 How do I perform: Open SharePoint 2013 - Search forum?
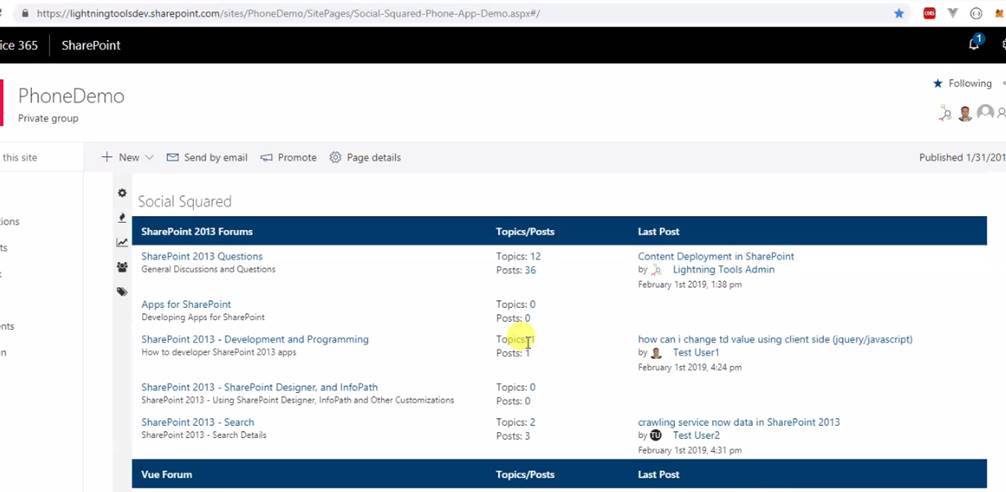[x=198, y=422]
